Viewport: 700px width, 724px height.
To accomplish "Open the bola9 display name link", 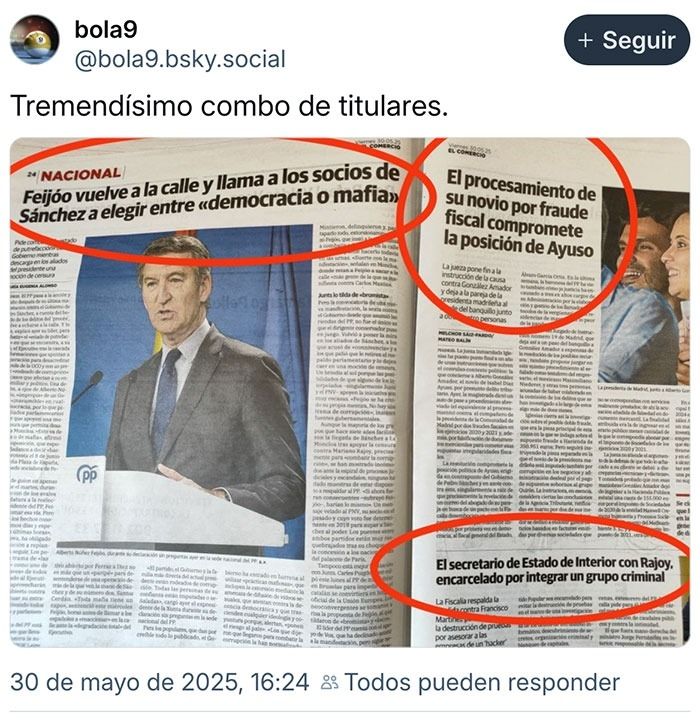I will (106, 30).
